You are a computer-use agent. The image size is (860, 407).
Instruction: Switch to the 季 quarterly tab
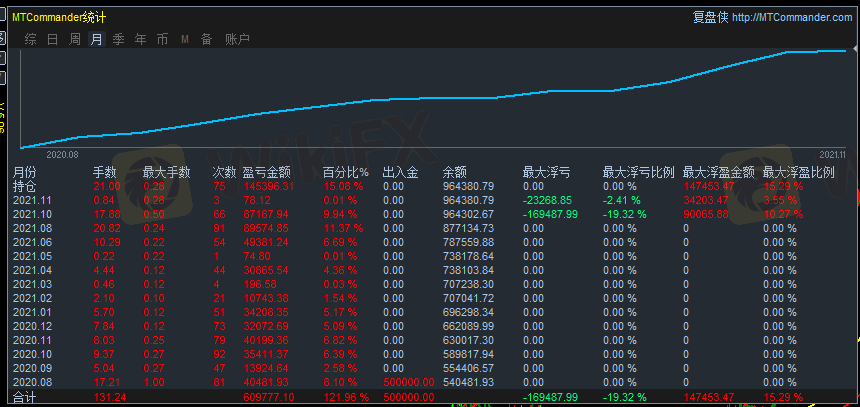[x=118, y=39]
